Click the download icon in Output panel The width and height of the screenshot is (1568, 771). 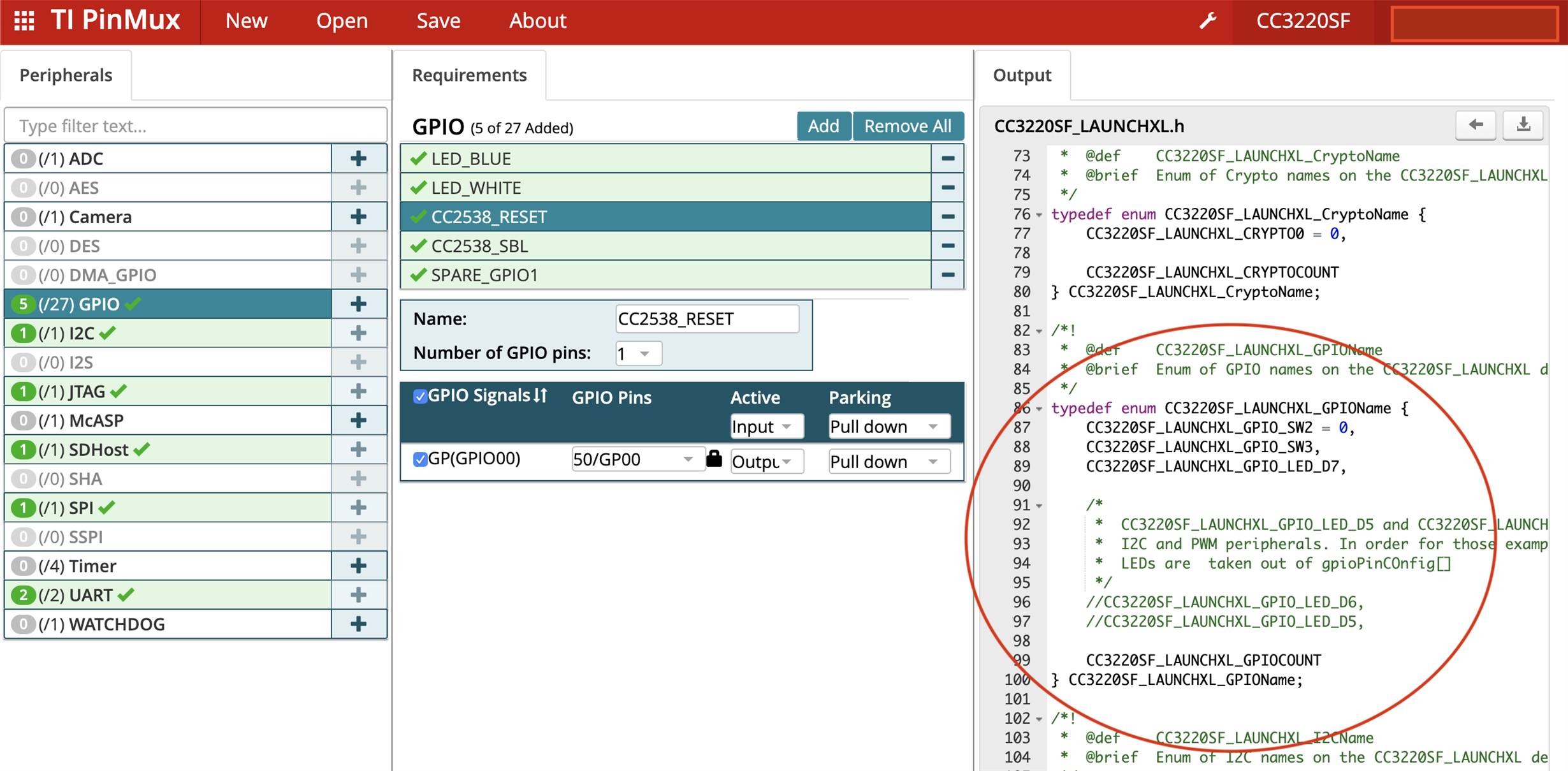(x=1523, y=125)
